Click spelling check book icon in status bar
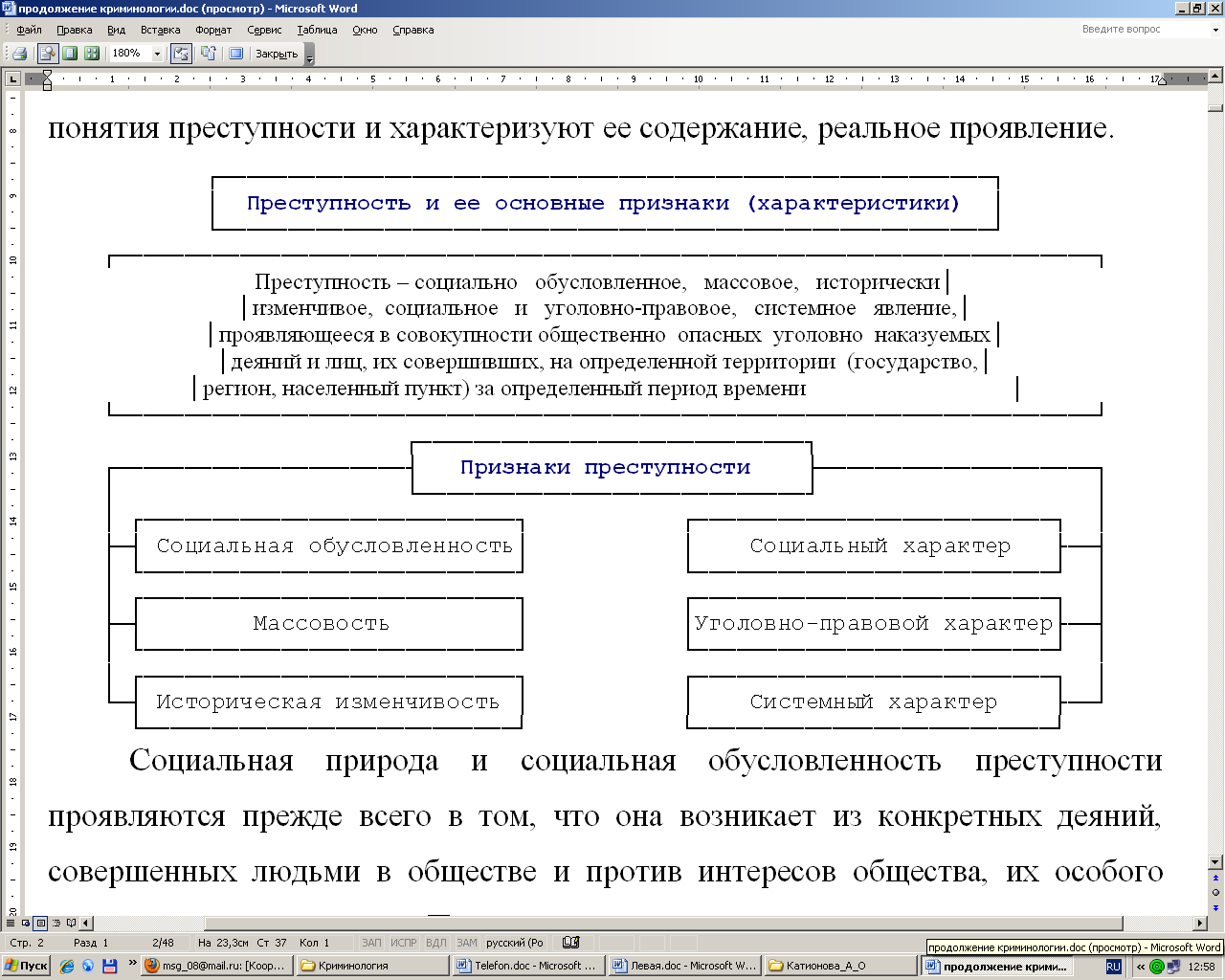This screenshot has height=980, width=1225. (x=571, y=943)
